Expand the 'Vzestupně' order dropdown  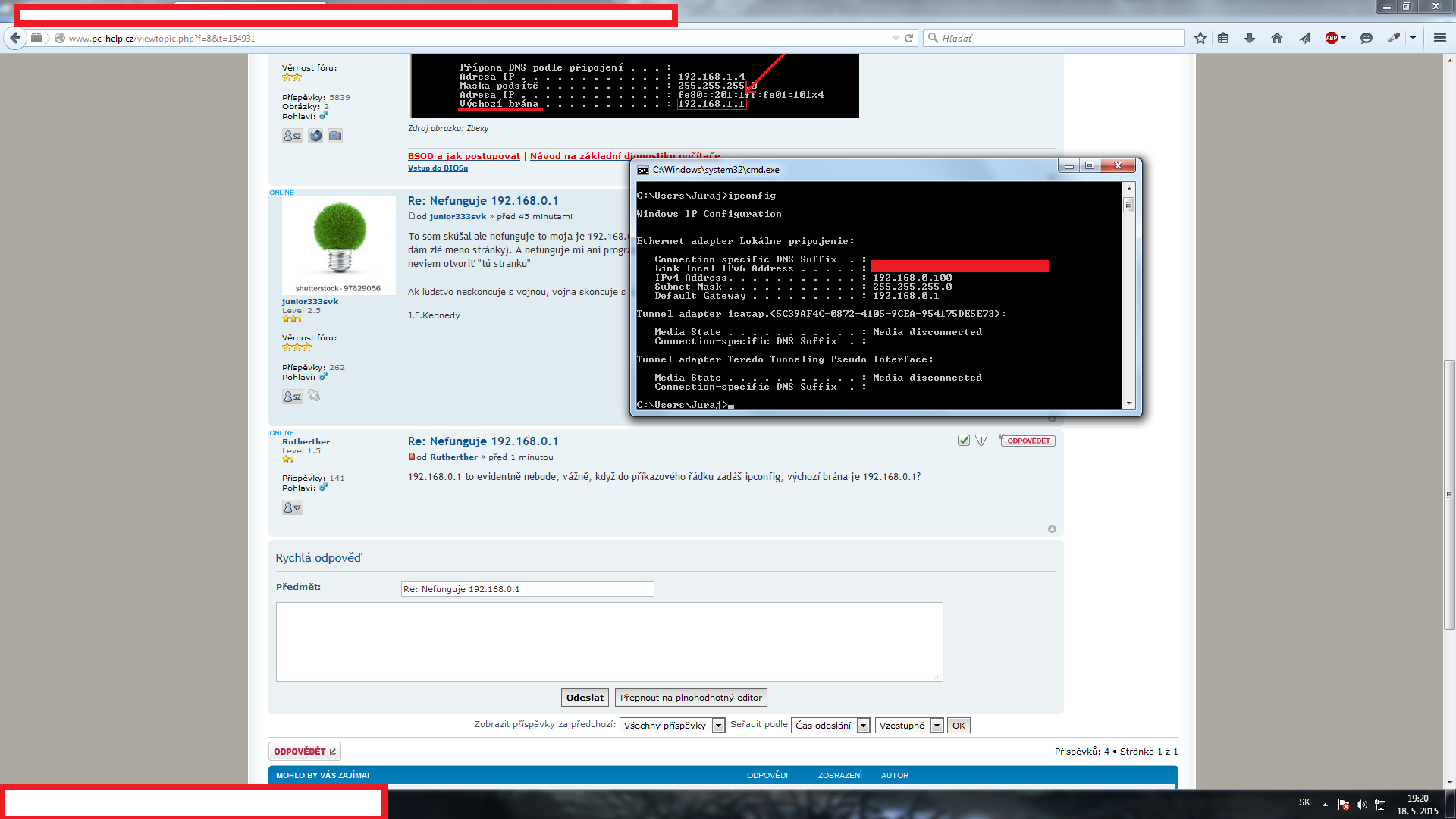[908, 726]
